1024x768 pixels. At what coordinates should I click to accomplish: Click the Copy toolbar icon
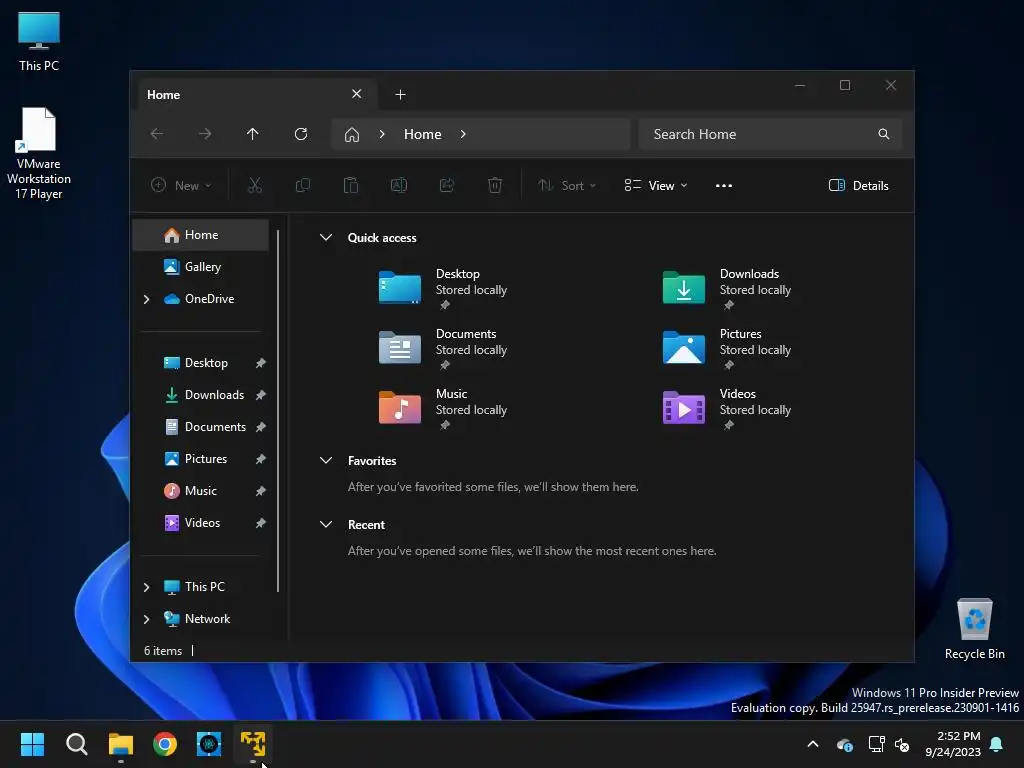[303, 185]
